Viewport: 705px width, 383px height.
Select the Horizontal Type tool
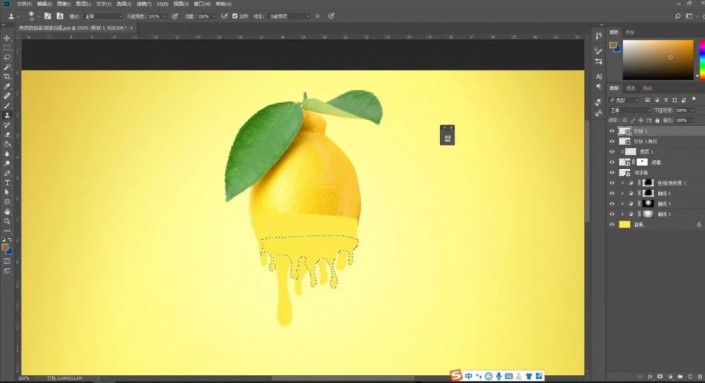click(7, 183)
